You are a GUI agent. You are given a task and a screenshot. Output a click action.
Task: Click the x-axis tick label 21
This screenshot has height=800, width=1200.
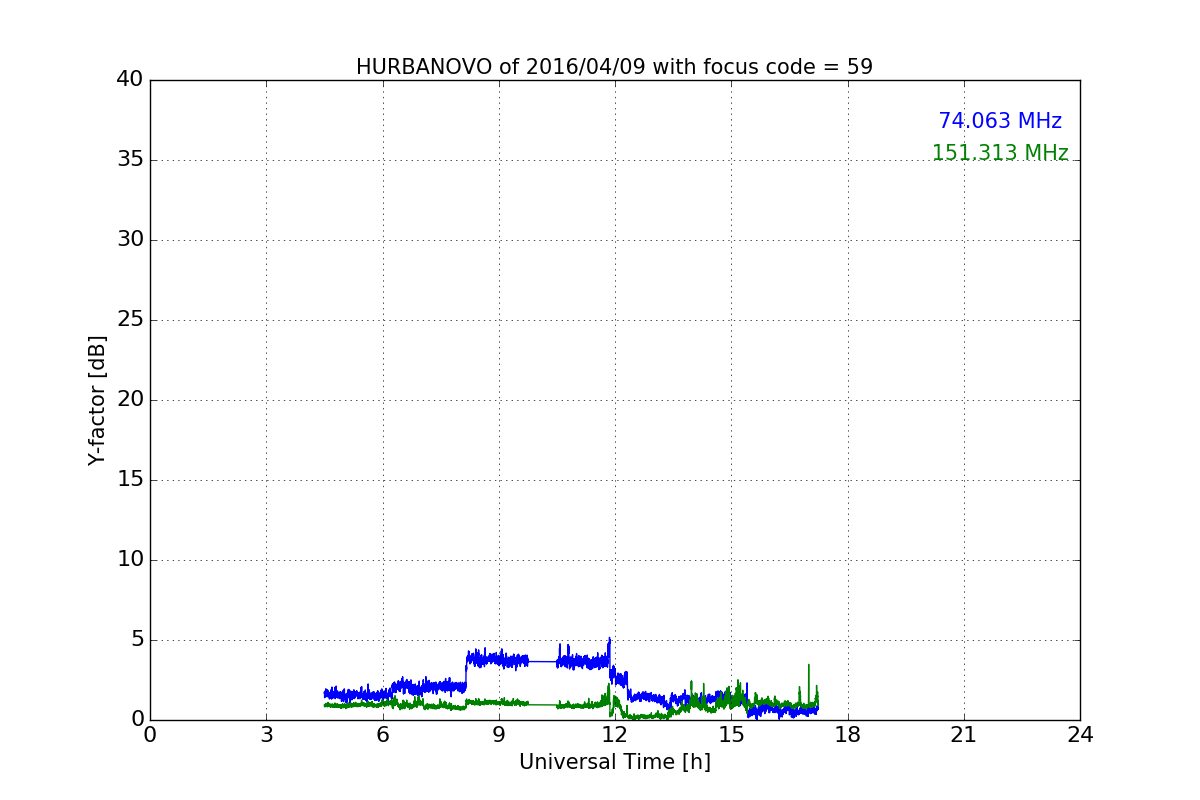point(964,735)
